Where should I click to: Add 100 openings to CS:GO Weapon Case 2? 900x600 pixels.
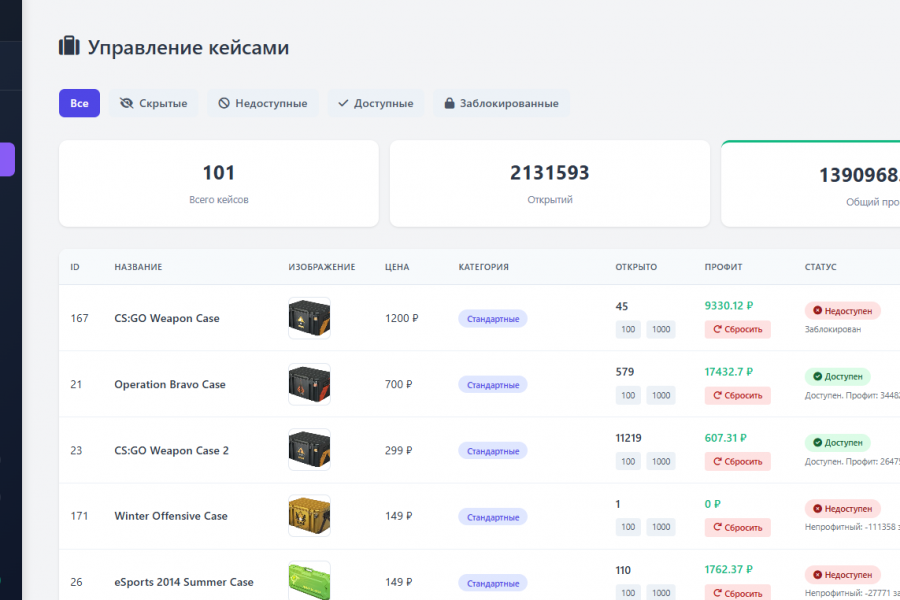[x=628, y=462]
